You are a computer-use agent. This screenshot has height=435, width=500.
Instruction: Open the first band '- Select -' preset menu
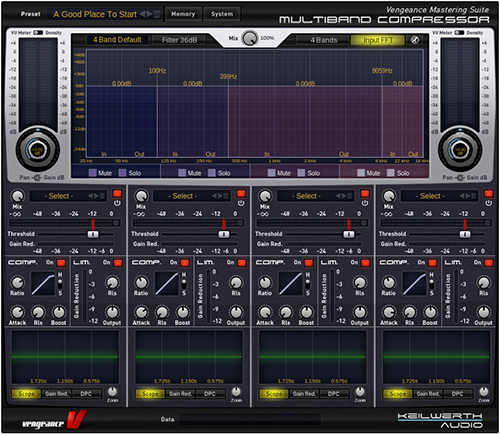coord(59,196)
